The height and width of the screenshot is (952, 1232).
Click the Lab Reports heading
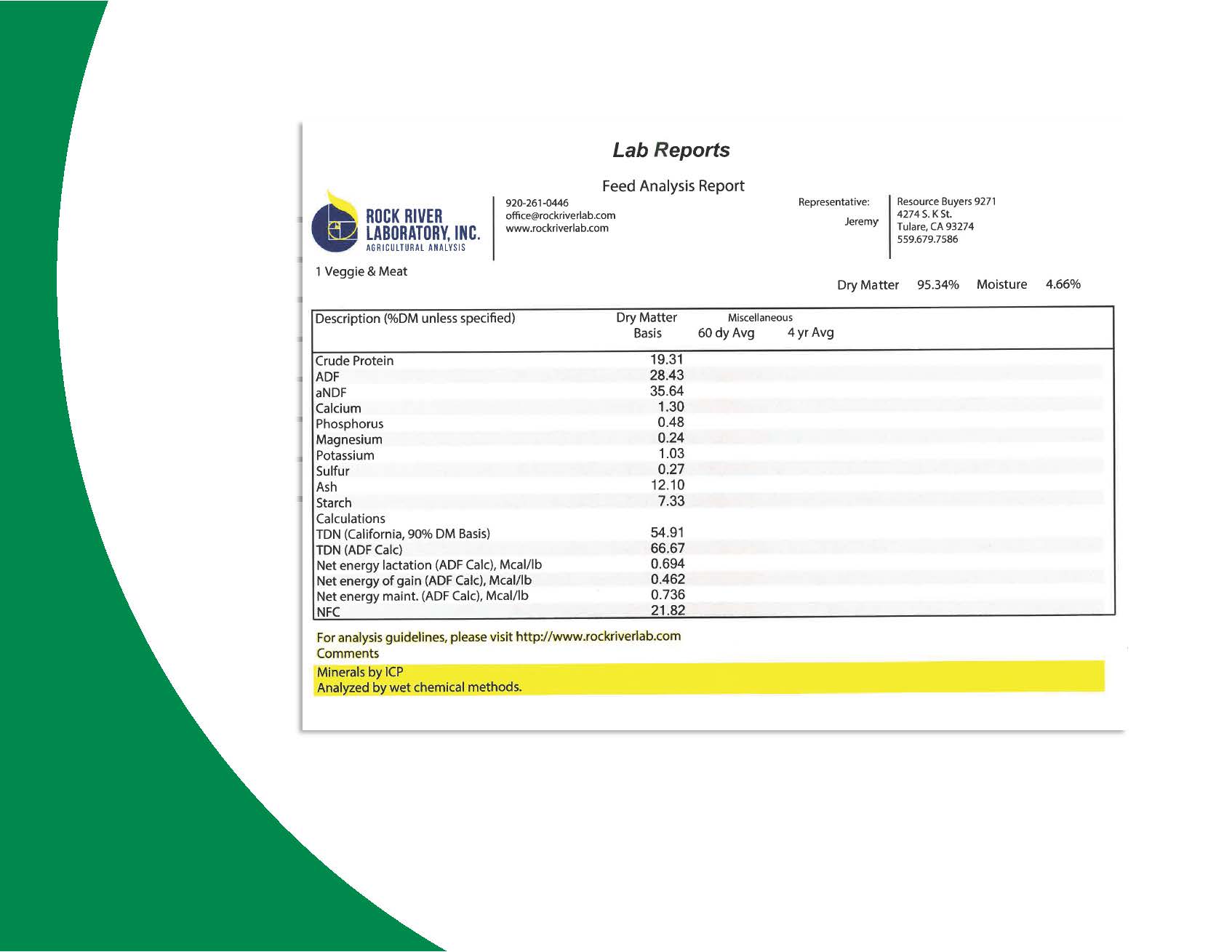tap(671, 150)
